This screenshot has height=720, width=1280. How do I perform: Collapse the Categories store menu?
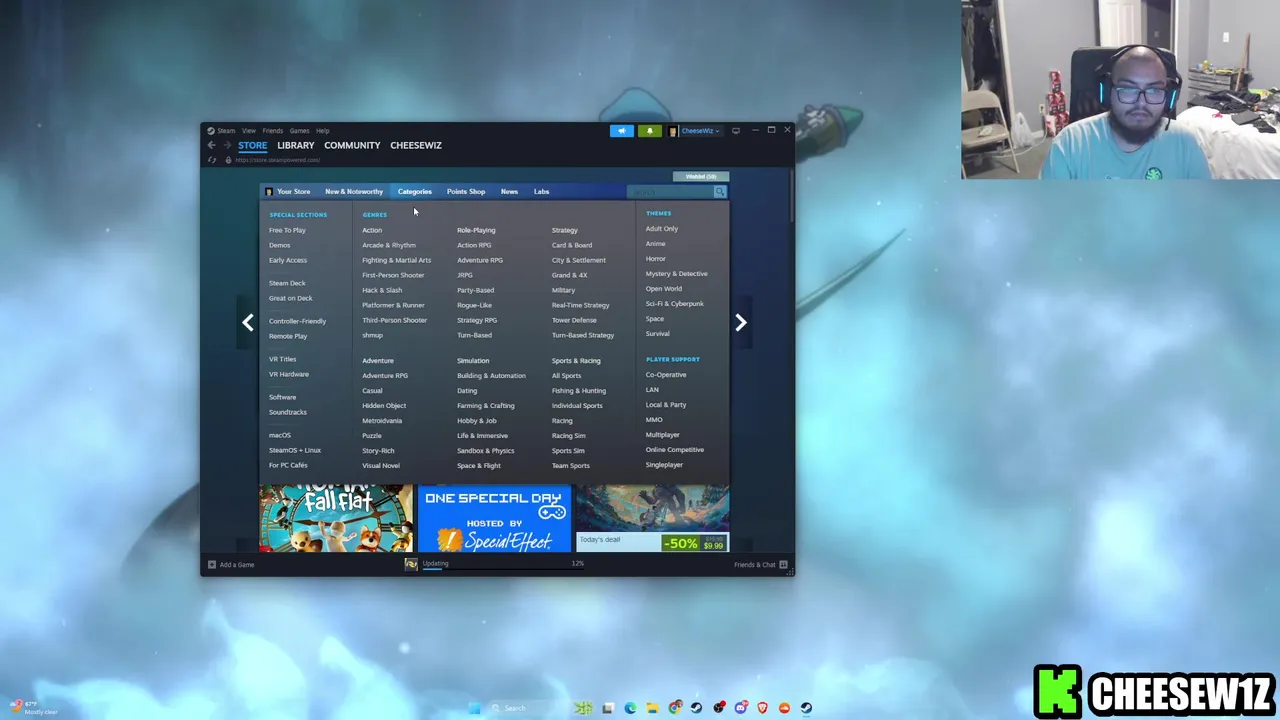click(415, 192)
